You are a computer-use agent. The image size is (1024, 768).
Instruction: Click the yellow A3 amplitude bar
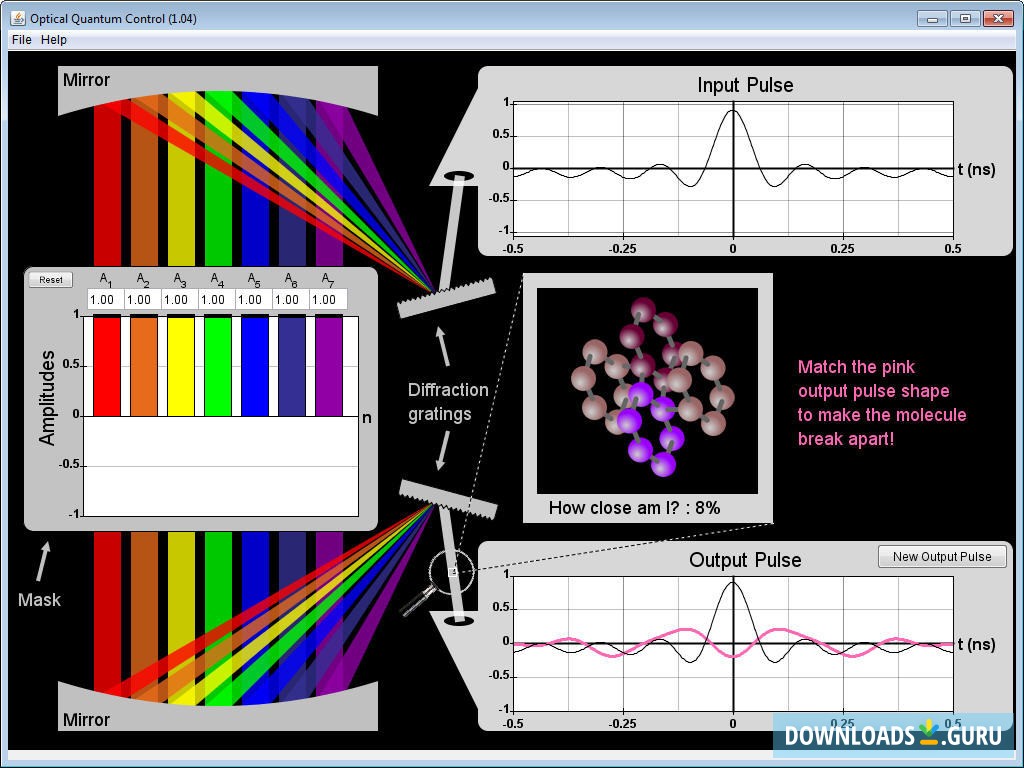(181, 366)
